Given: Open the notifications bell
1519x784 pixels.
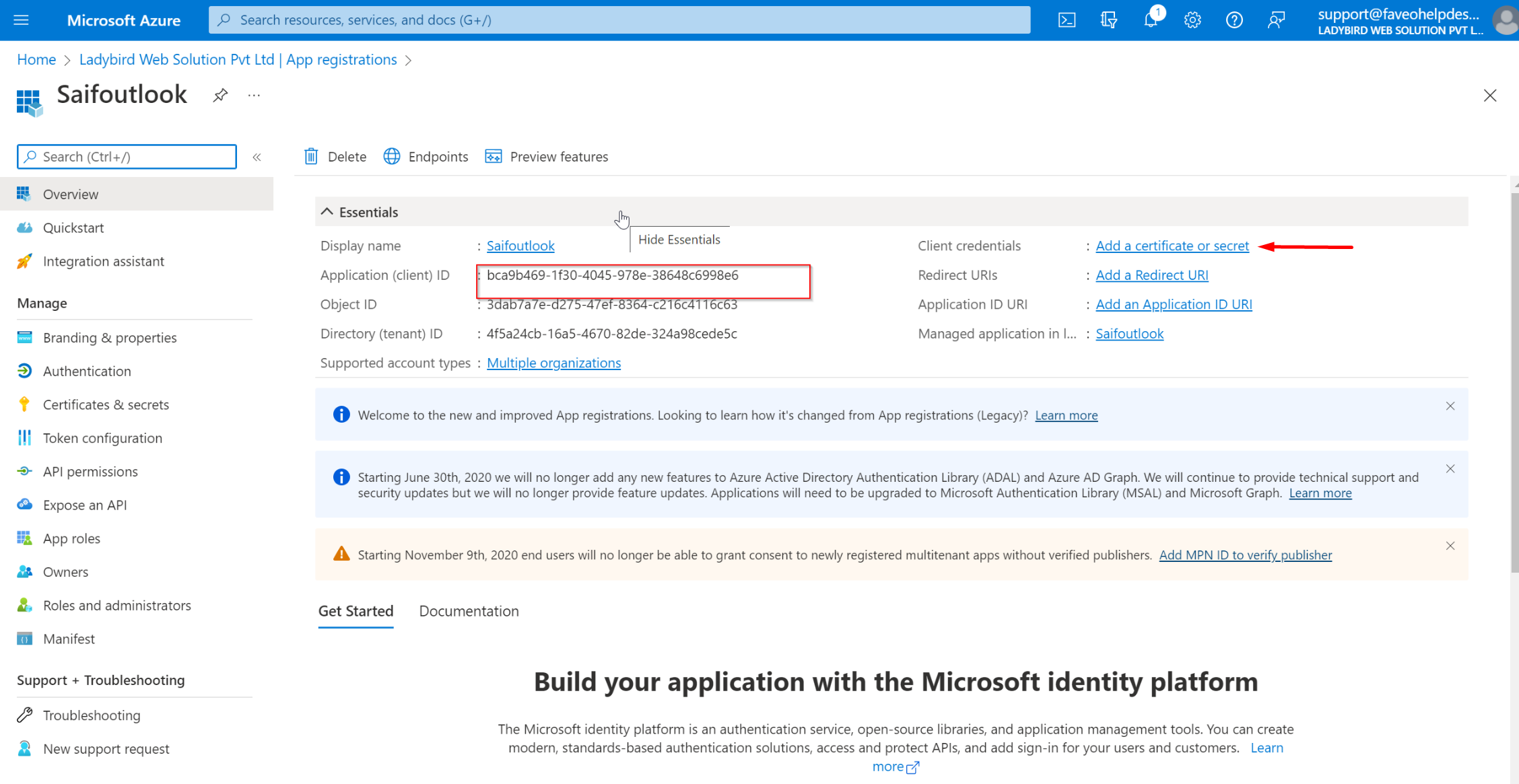Looking at the screenshot, I should click(1150, 20).
